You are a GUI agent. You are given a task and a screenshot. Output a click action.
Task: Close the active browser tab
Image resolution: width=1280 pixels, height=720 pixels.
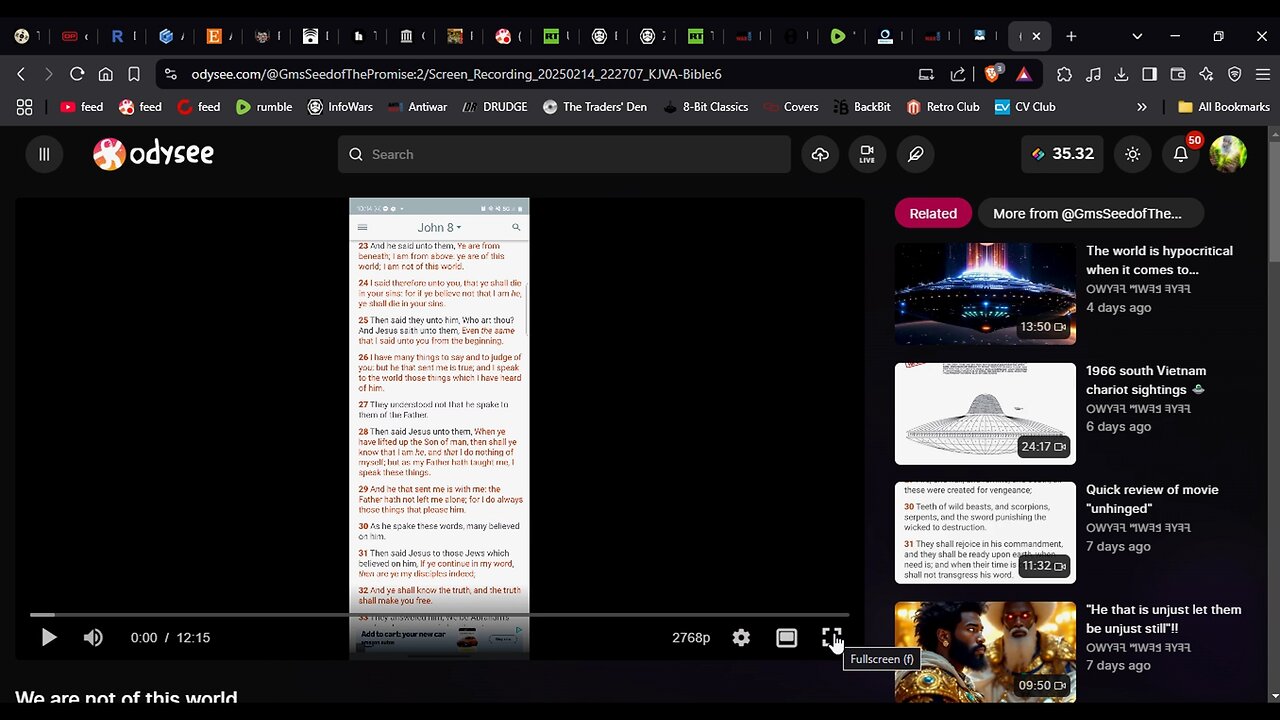1036,36
